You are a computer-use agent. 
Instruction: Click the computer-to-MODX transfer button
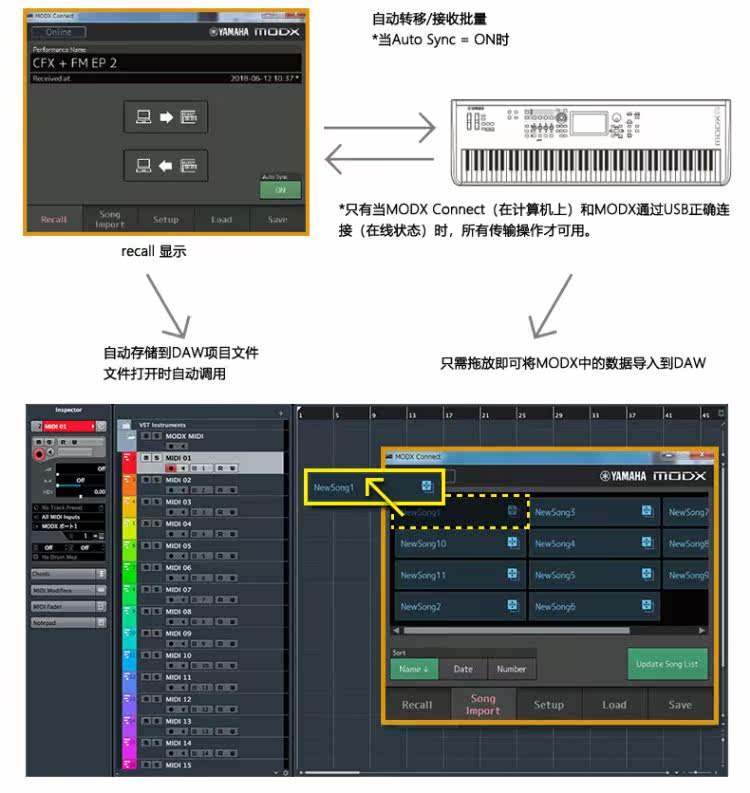(x=165, y=117)
